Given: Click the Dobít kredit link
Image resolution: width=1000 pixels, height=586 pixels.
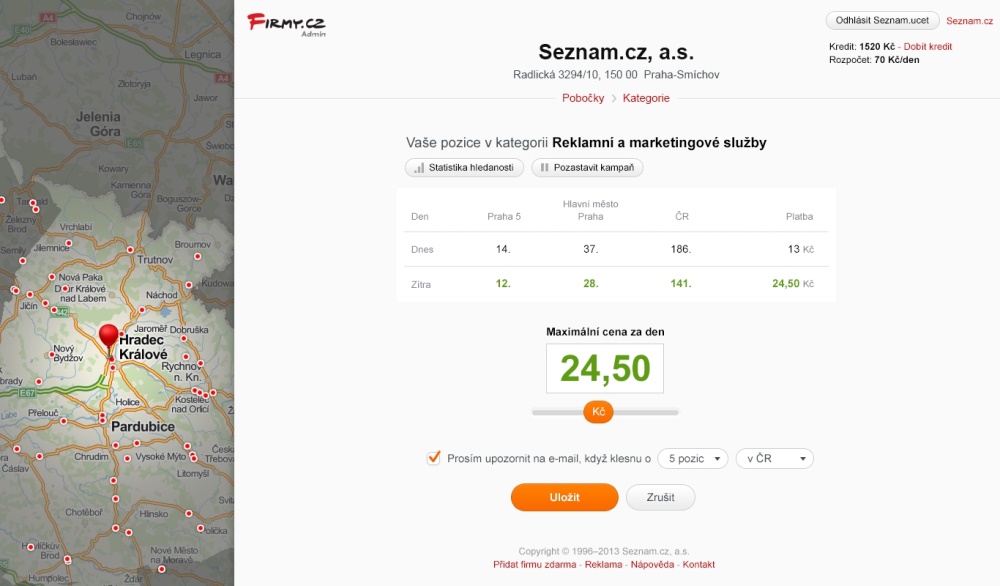Looking at the screenshot, I should pos(928,47).
